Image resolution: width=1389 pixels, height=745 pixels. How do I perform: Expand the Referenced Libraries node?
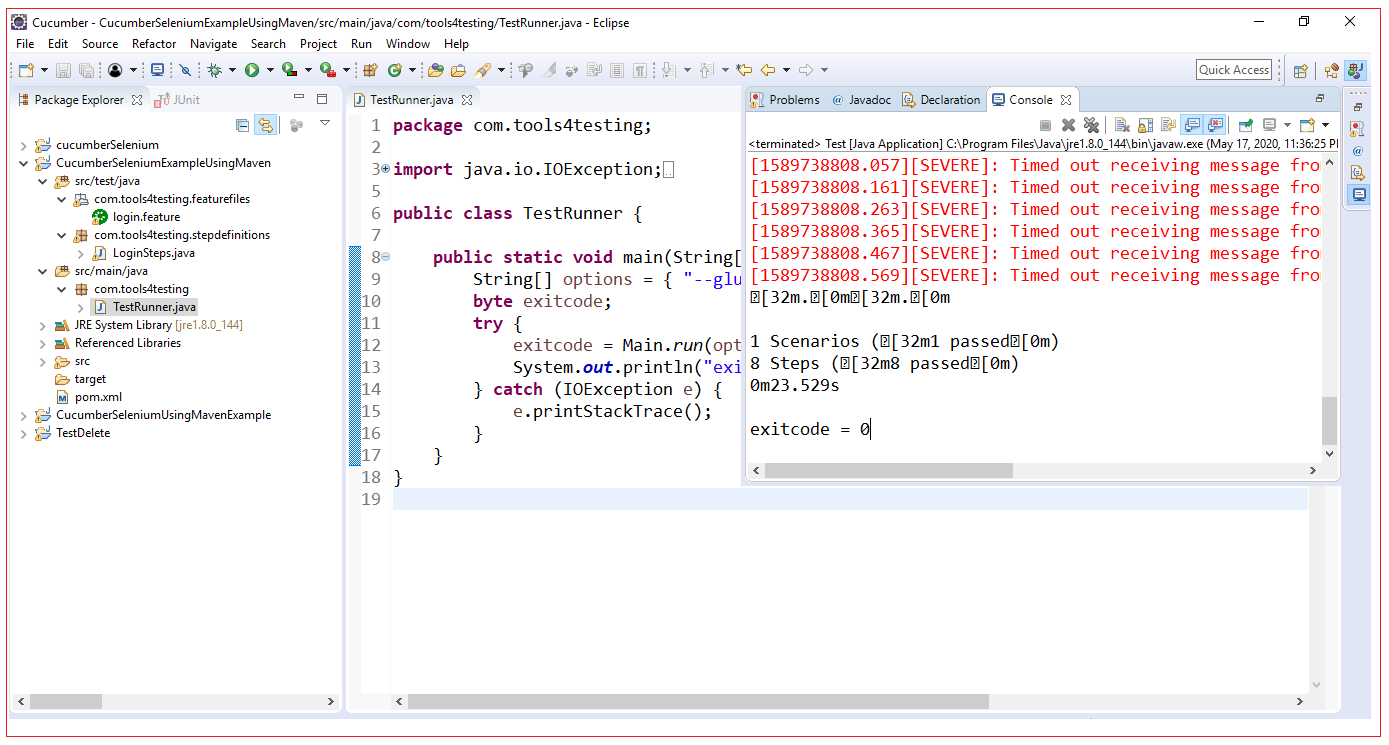42,343
